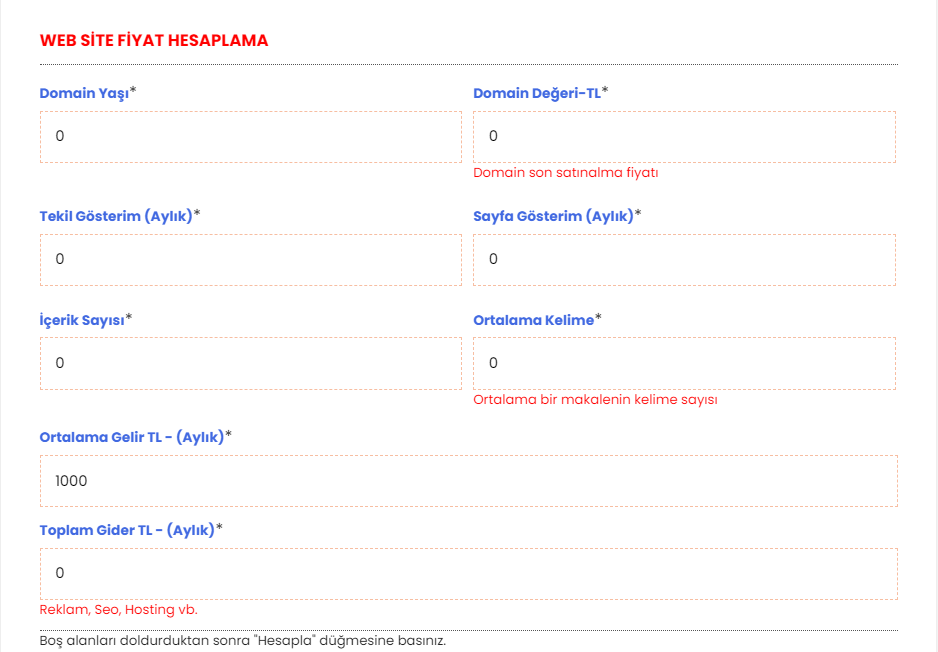Click the hint 'Ortalama bir makalenin kelime sayısı'
Viewport: 938px width, 652px height.
coord(595,400)
